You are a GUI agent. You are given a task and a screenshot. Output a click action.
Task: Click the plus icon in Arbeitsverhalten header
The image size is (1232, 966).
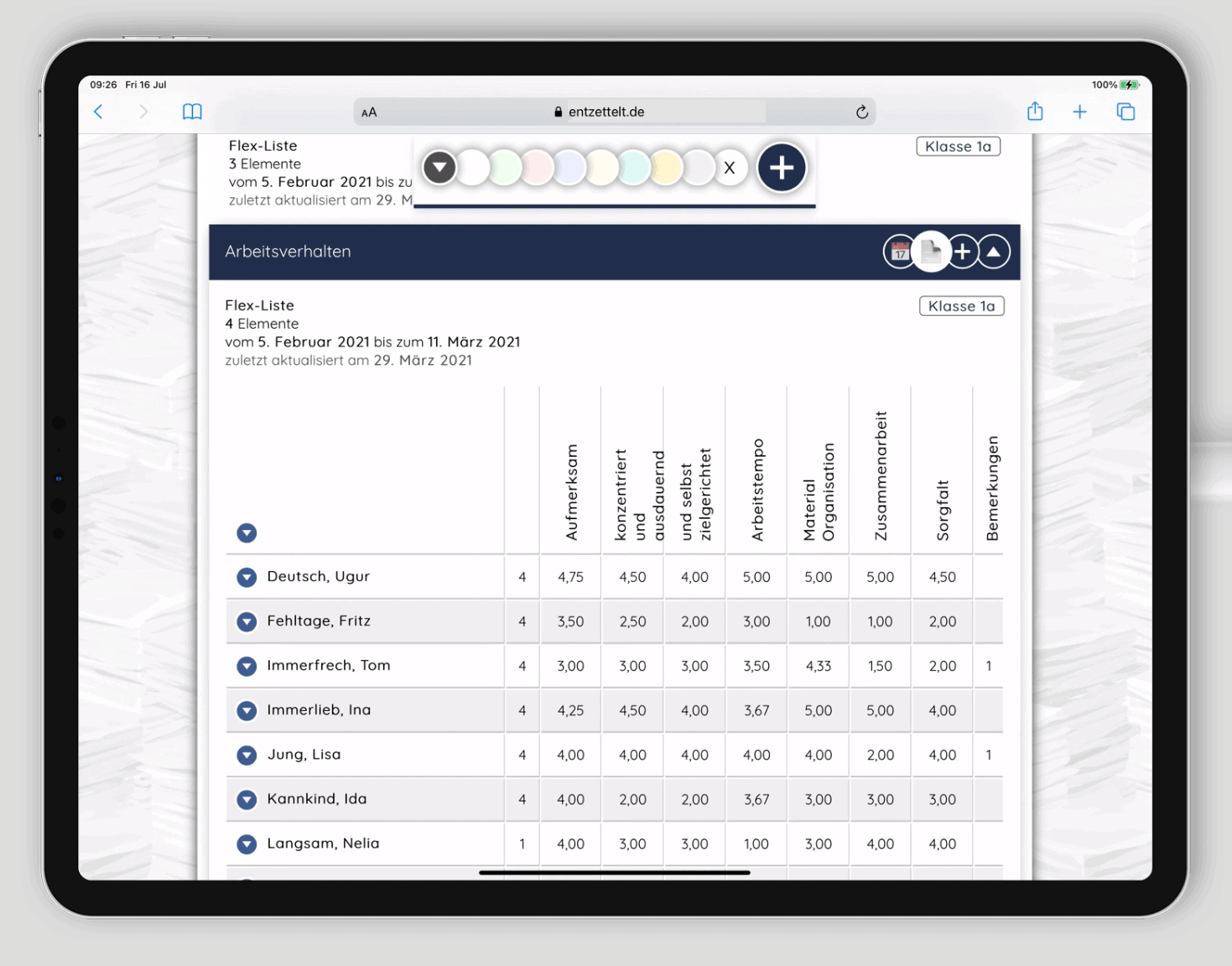click(963, 252)
